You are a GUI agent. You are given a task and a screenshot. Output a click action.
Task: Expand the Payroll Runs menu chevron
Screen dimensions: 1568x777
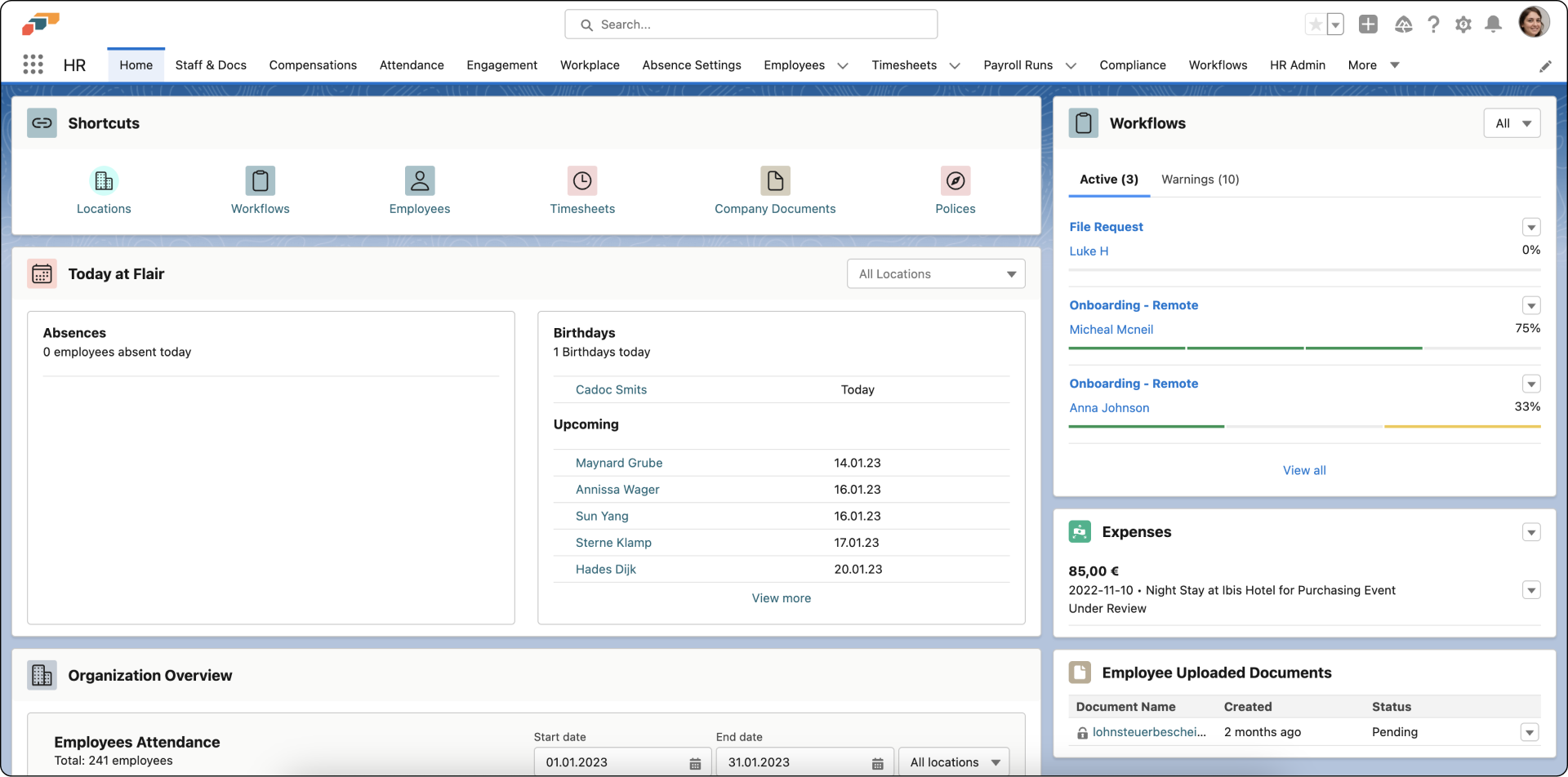point(1071,65)
